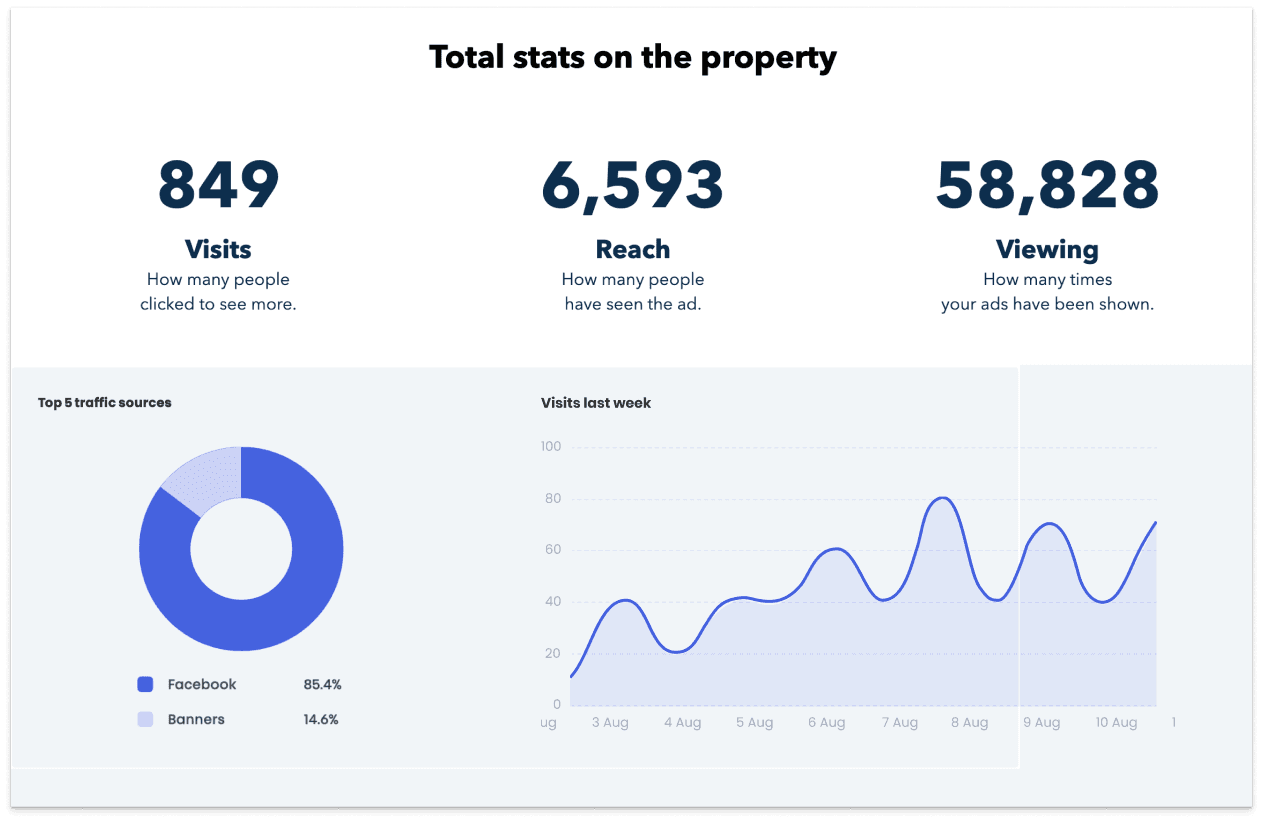The image size is (1263, 822).
Task: Click the Top 5 traffic sources heading
Action: point(104,402)
